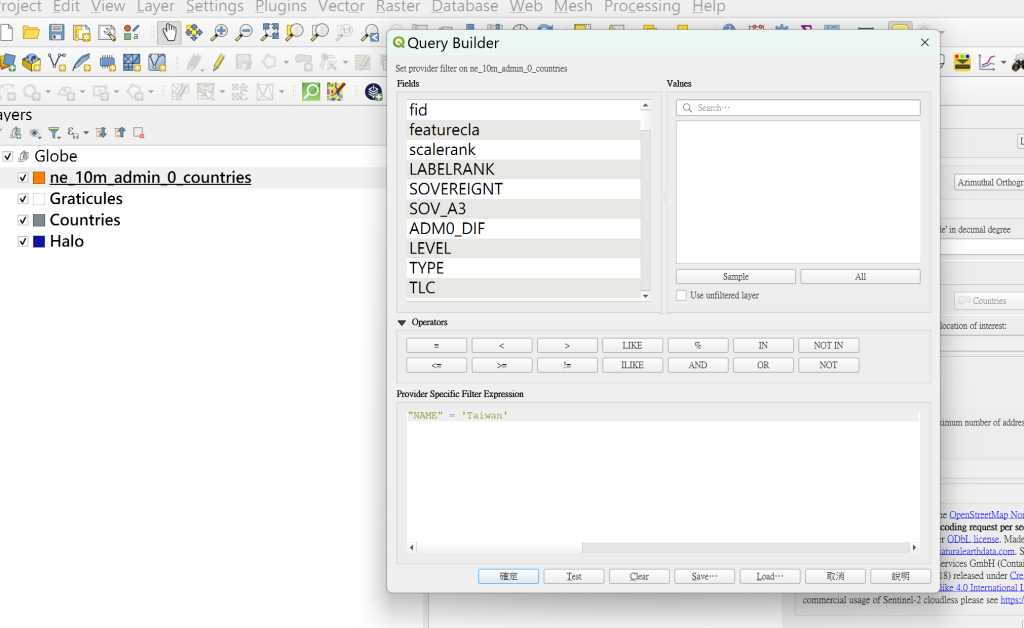
Task: Click the profile chart plugin icon
Action: point(987,62)
